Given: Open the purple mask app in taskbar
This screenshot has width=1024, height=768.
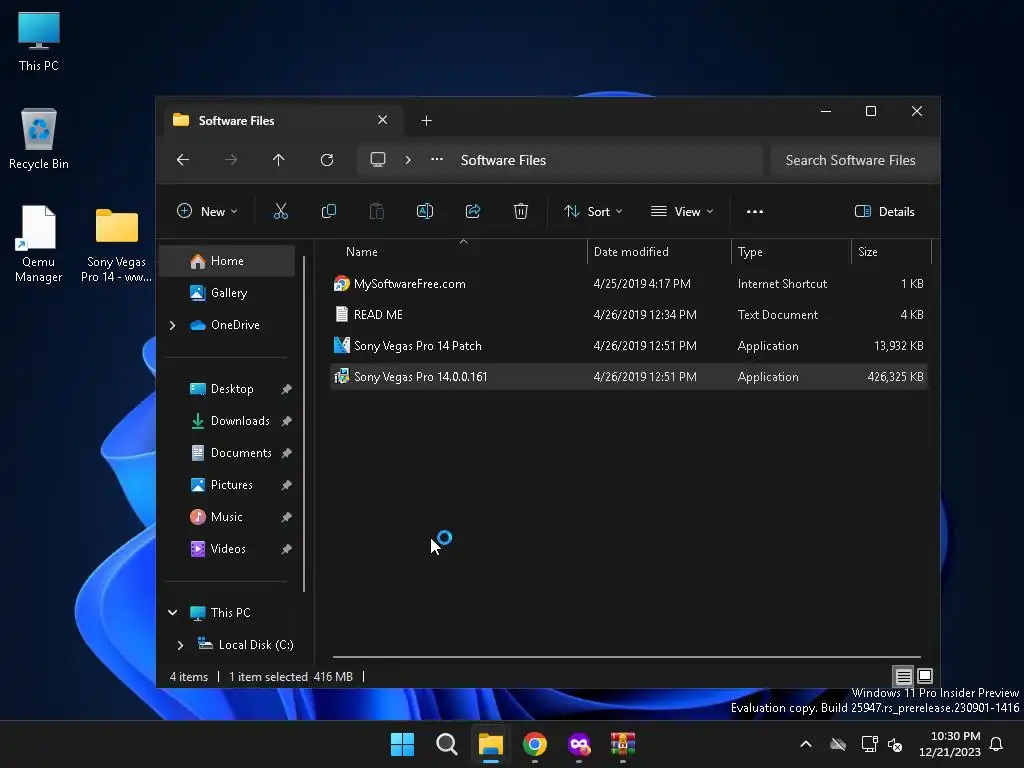Looking at the screenshot, I should click(x=579, y=744).
